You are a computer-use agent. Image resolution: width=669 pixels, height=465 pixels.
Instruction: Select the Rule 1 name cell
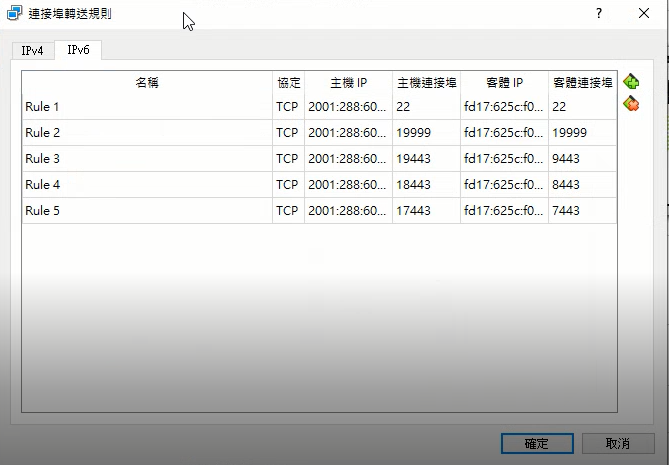click(x=147, y=107)
